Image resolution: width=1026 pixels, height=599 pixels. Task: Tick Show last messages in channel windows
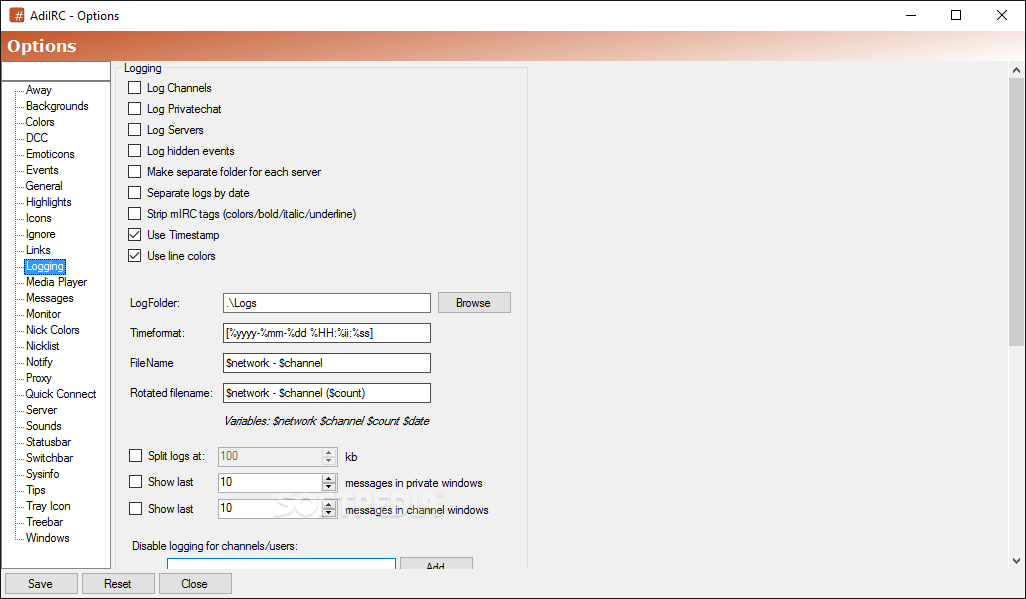point(135,509)
